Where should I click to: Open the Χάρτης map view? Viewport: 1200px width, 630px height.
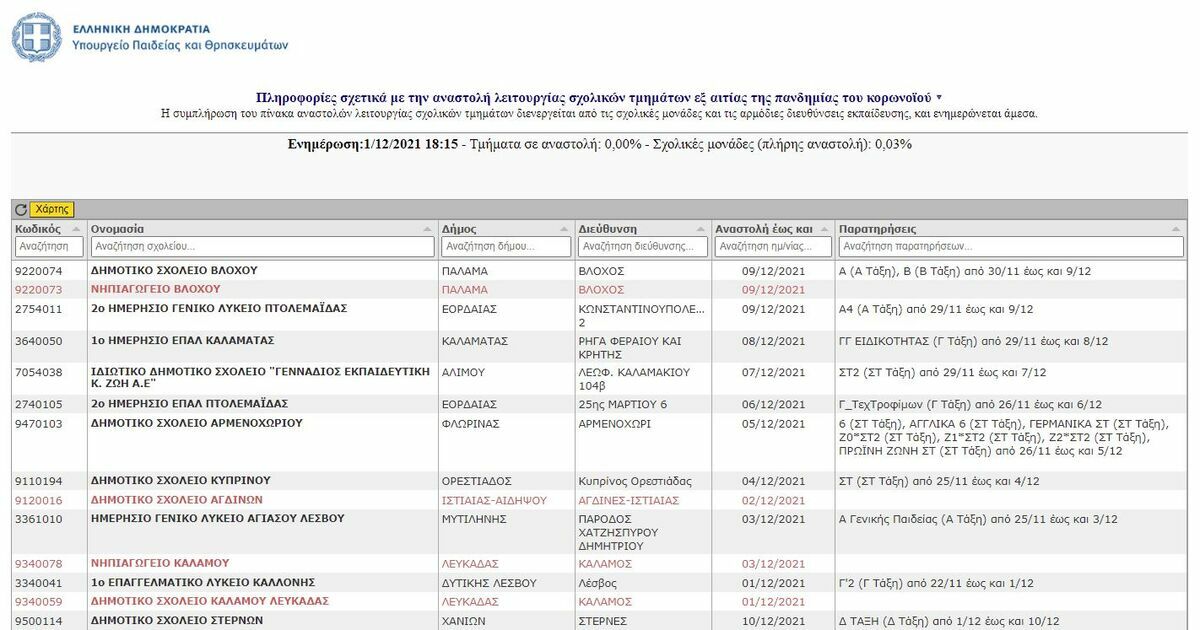(52, 210)
